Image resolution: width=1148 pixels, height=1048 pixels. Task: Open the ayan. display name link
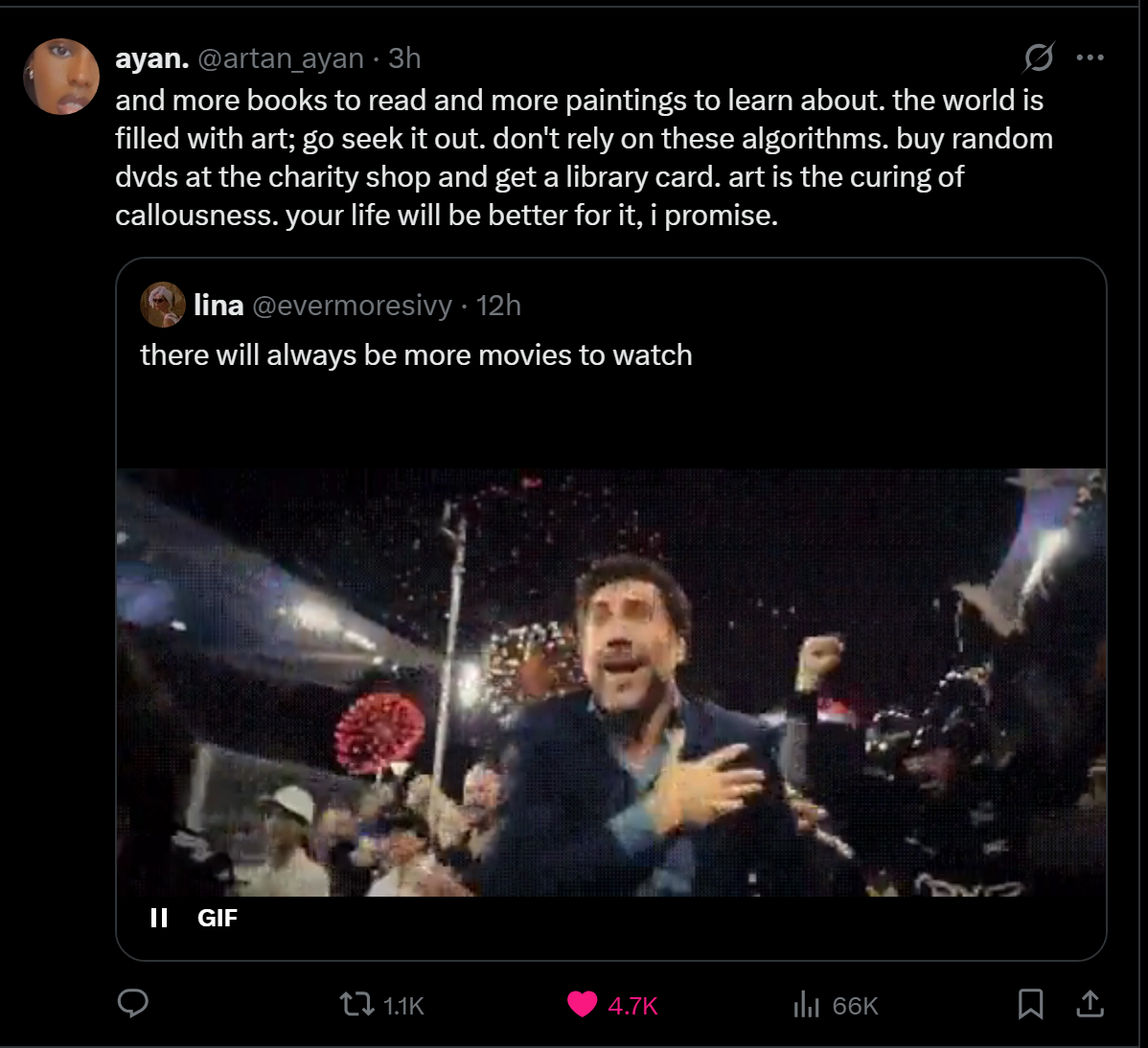click(152, 57)
